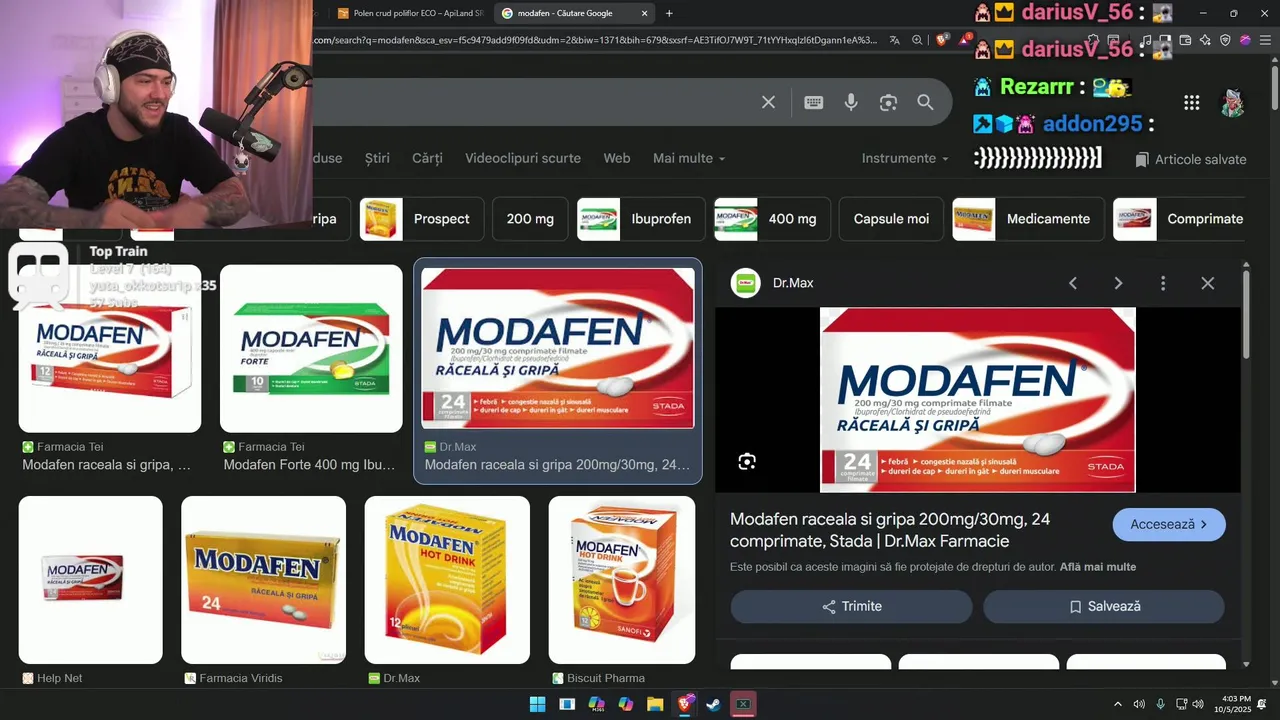The image size is (1280, 720).
Task: Switch to Știri search tab
Action: (x=377, y=158)
